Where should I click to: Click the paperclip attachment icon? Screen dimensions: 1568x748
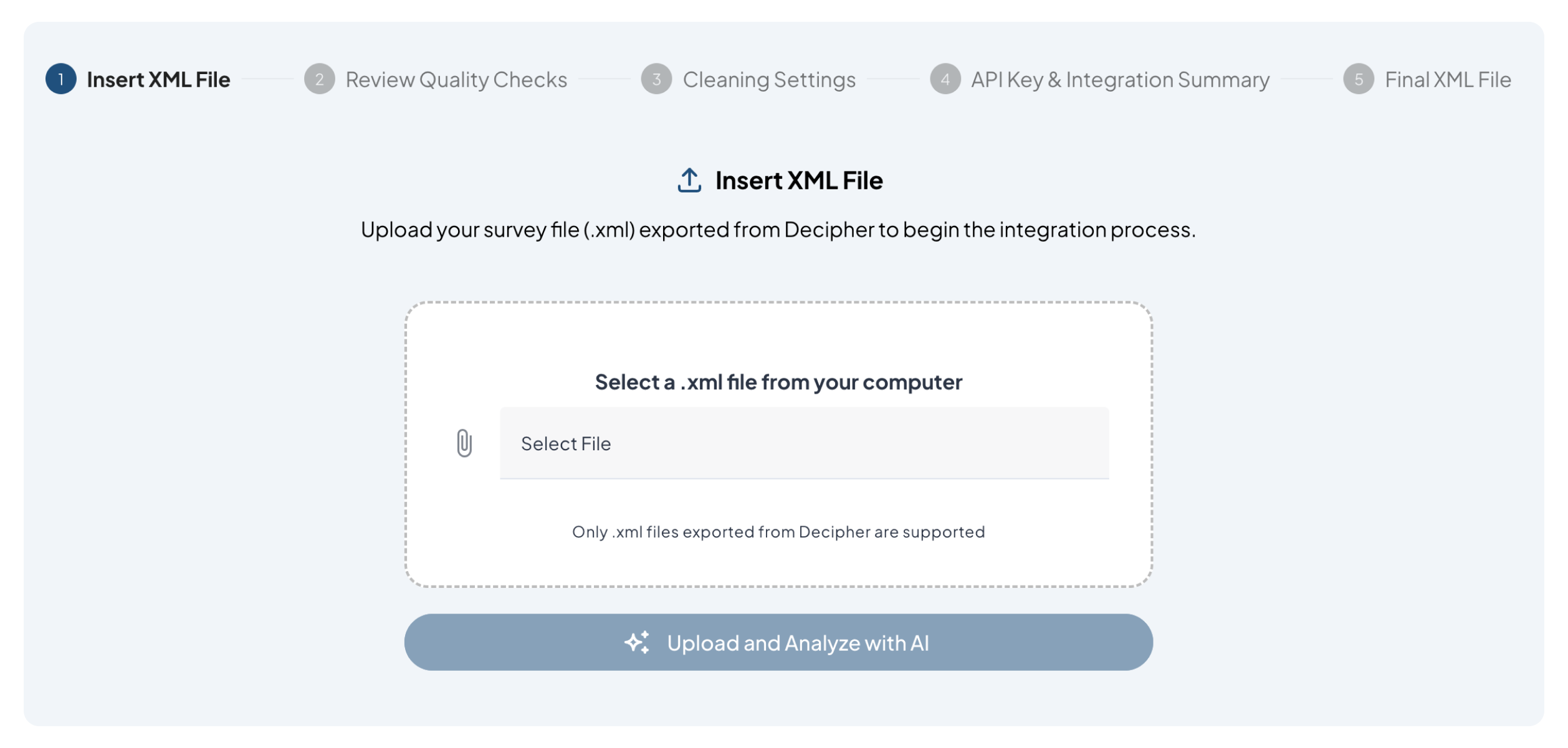pyautogui.click(x=464, y=443)
